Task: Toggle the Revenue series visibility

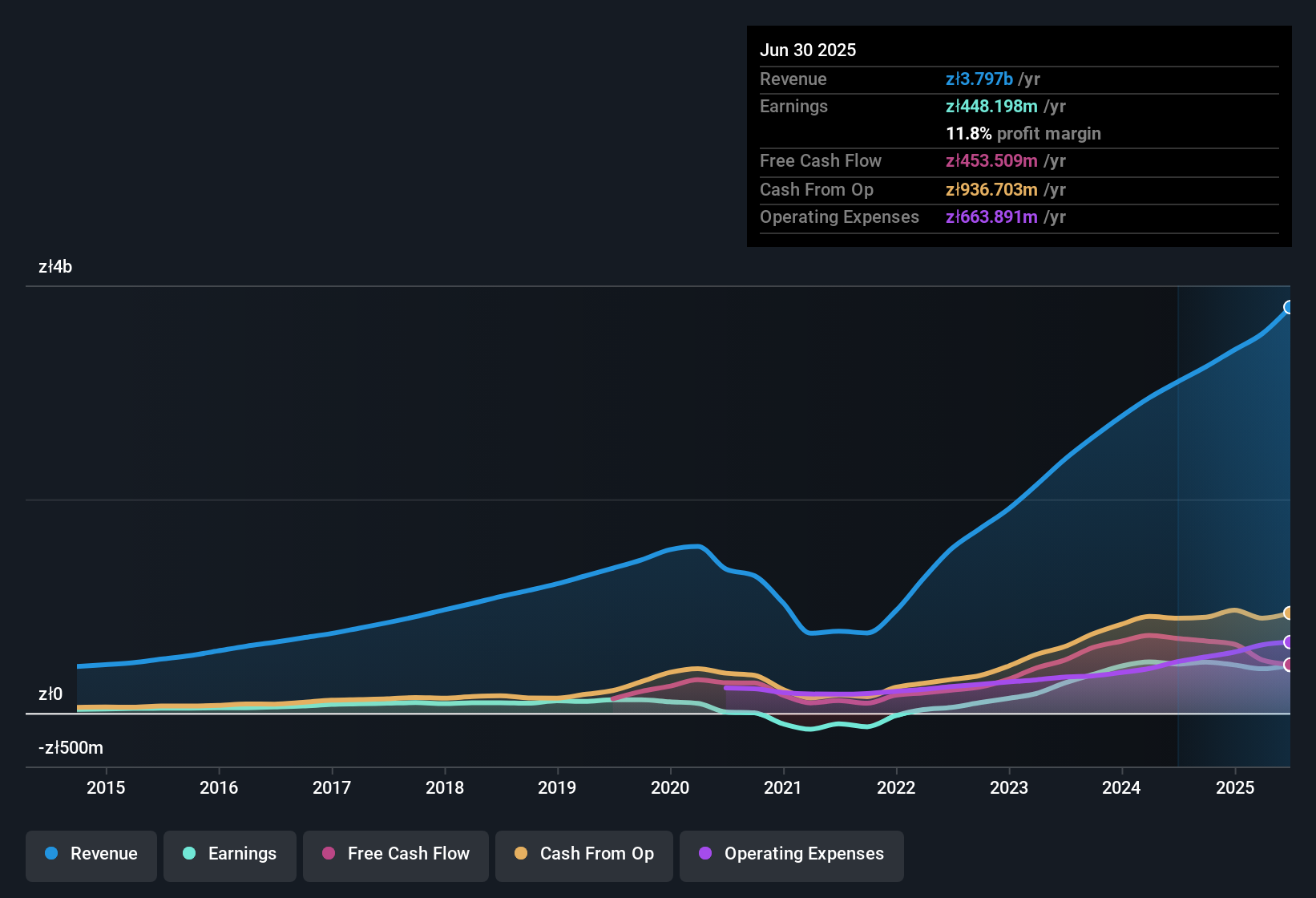Action: click(x=91, y=854)
